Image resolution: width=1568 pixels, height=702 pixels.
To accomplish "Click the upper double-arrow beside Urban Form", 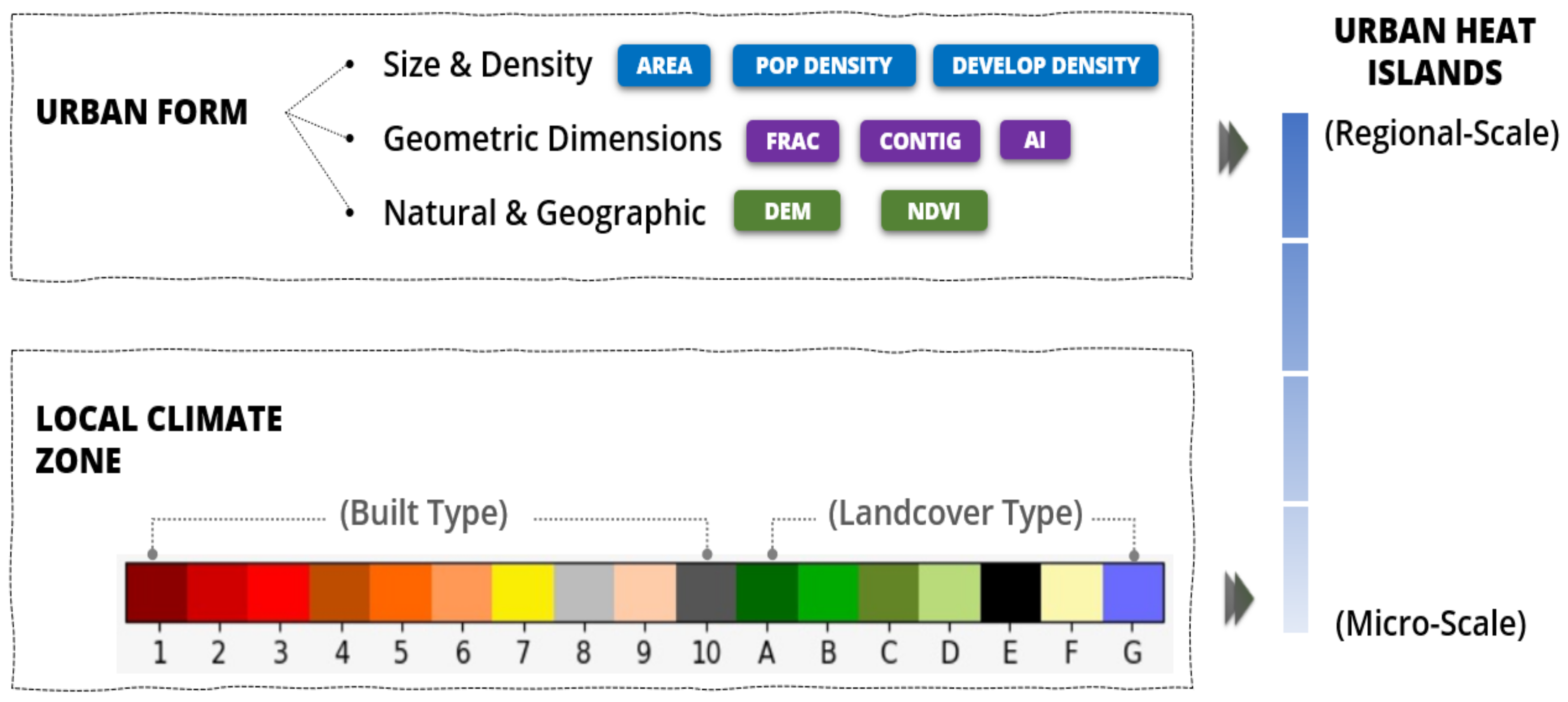I will 1233,148.
